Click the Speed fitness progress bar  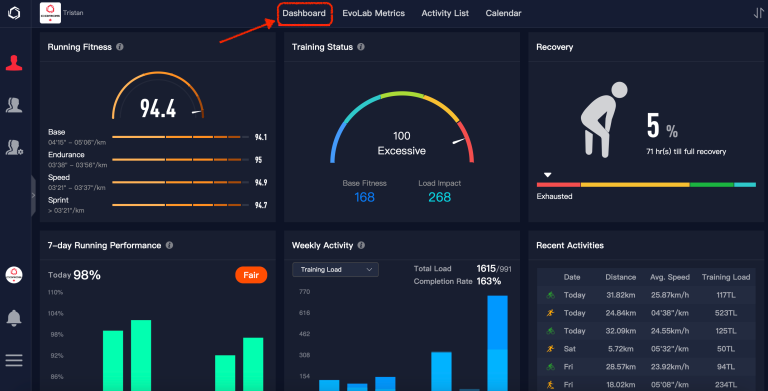tap(180, 182)
